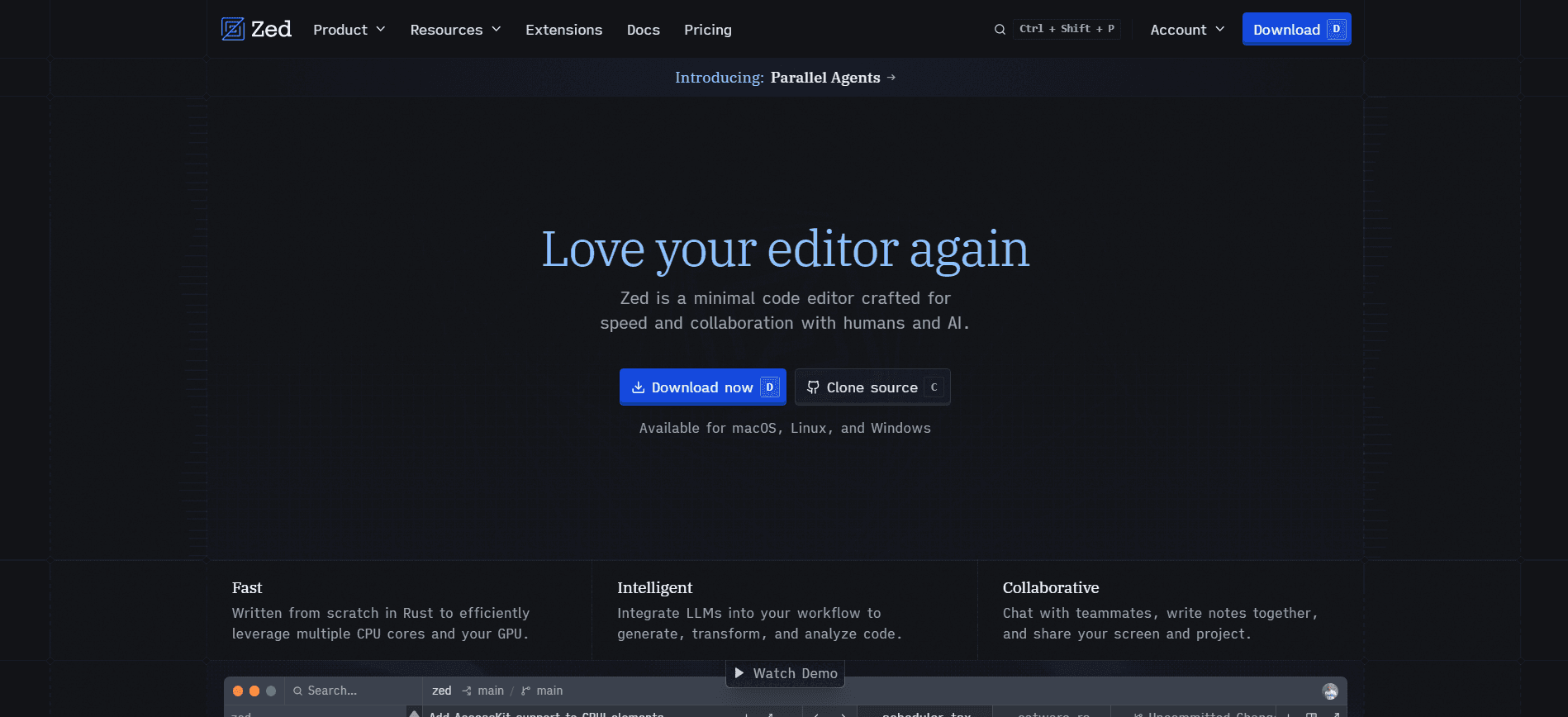Image resolution: width=1568 pixels, height=717 pixels.
Task: Click the second main branch indicator in the preview
Action: 542,691
